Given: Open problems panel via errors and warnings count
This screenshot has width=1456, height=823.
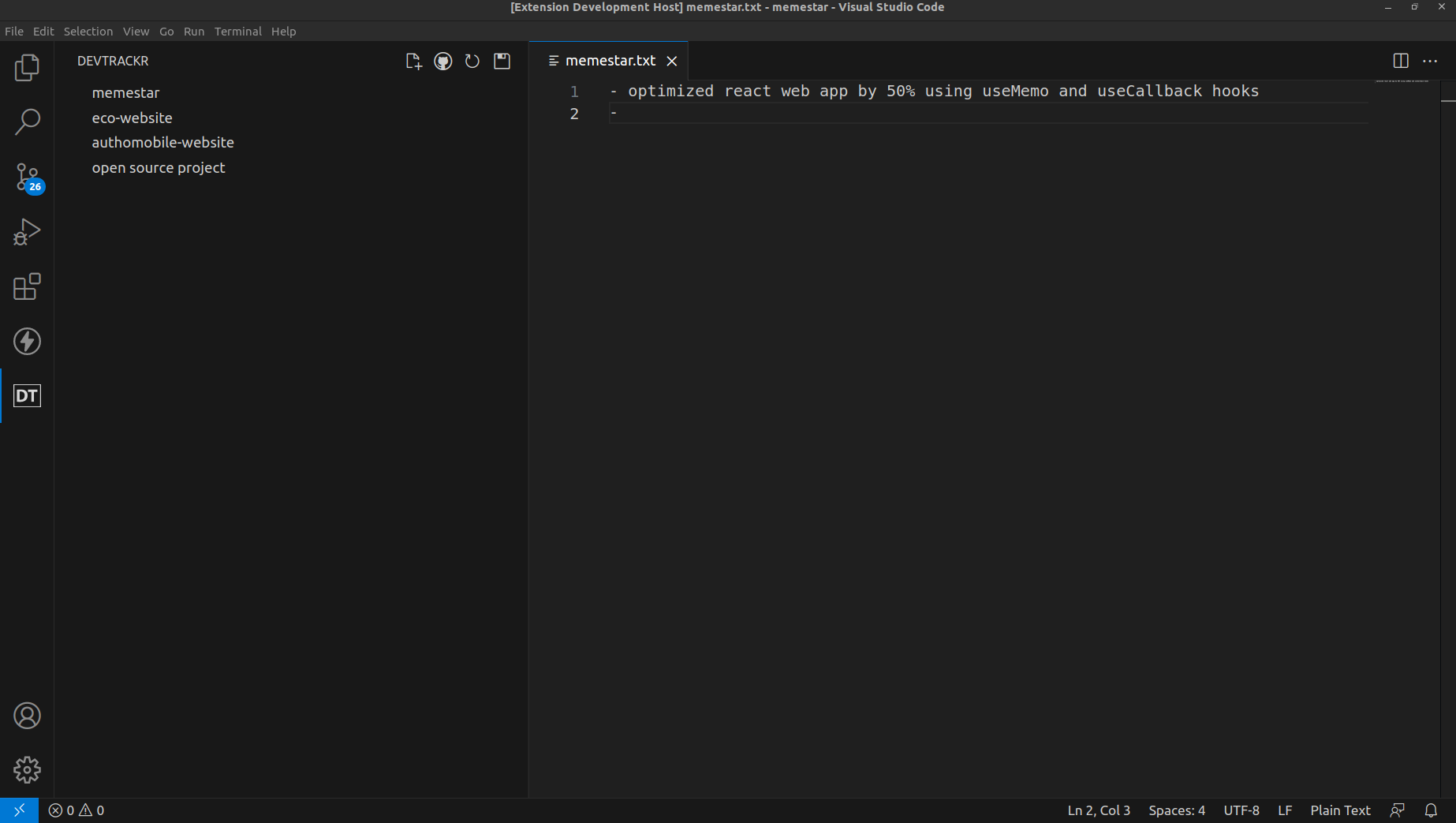Looking at the screenshot, I should coord(77,810).
